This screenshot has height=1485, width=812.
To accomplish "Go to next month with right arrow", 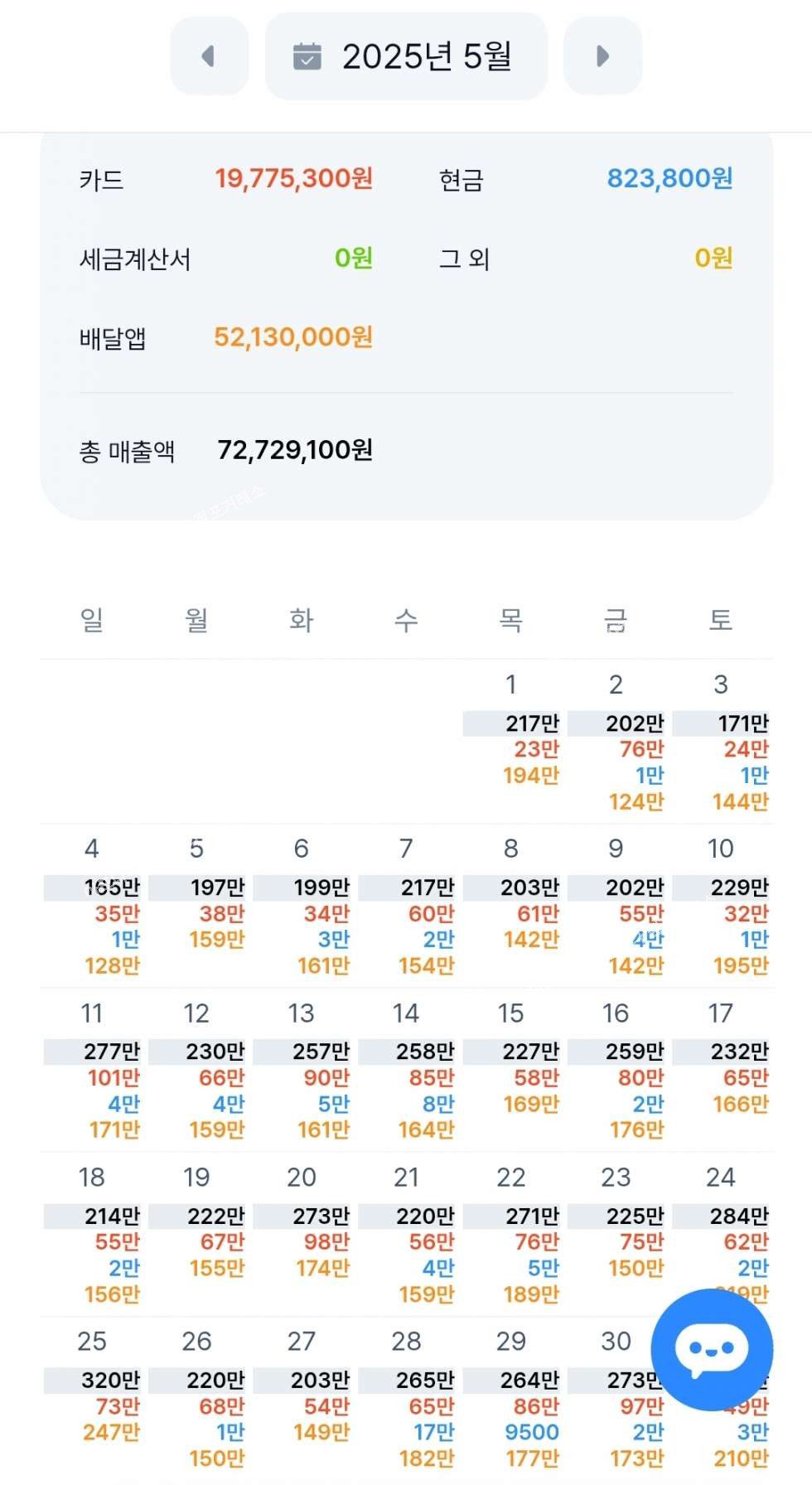I will (602, 56).
